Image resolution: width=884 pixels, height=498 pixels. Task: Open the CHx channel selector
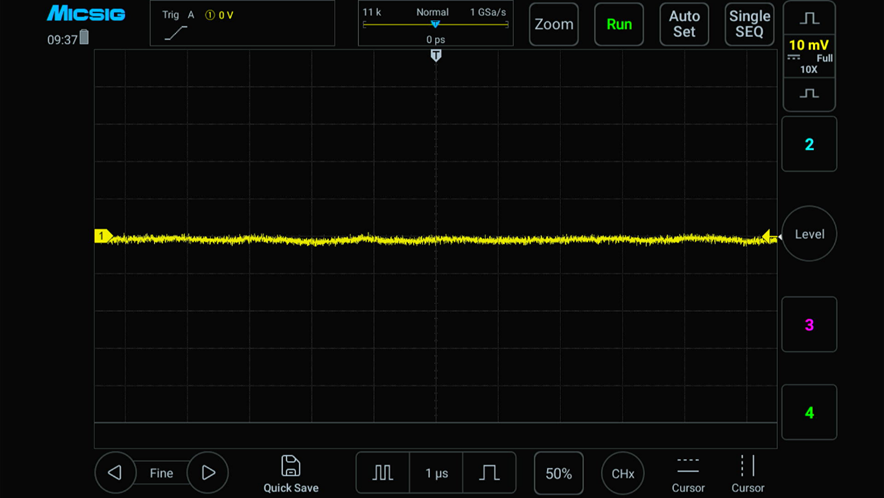click(623, 474)
